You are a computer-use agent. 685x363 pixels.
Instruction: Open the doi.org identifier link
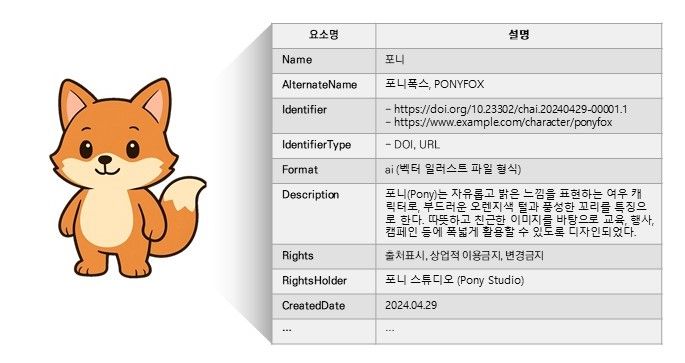click(x=510, y=109)
